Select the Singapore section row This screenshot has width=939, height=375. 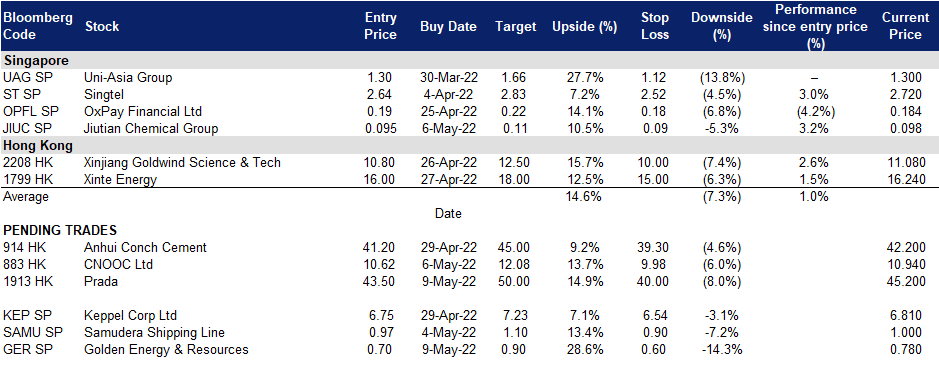(x=470, y=61)
